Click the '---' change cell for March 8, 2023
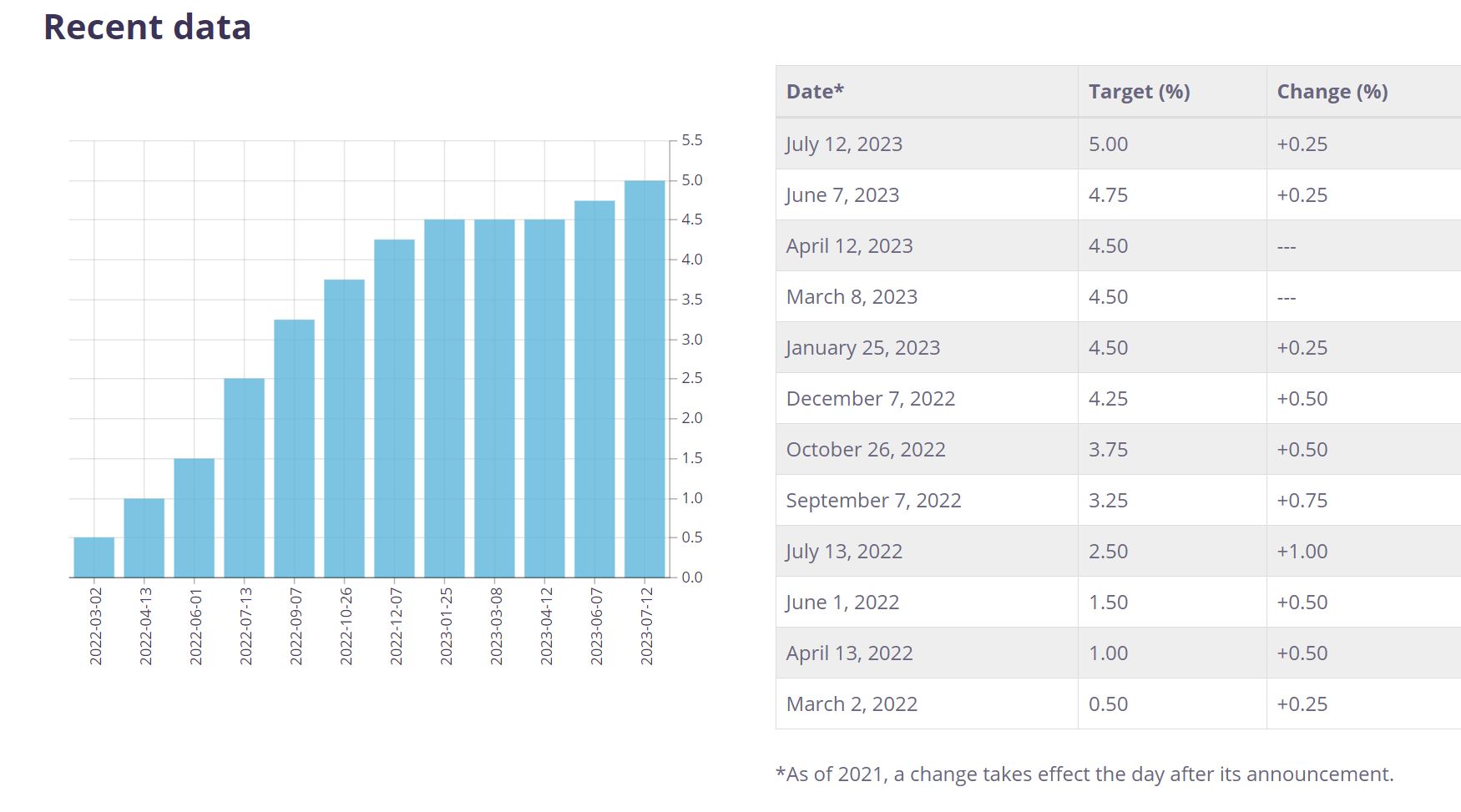Image resolution: width=1461 pixels, height=812 pixels. click(1364, 296)
